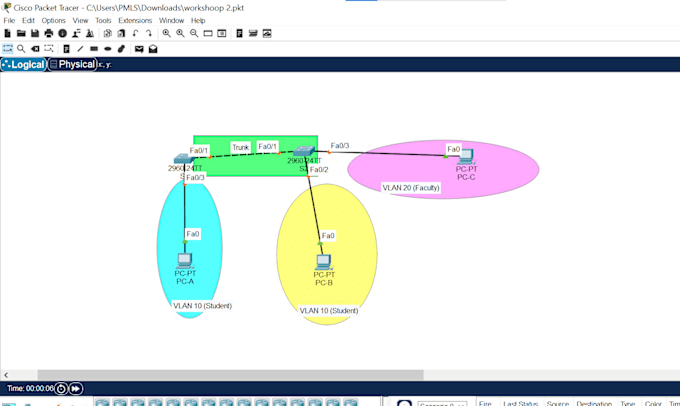Select the PC-A computer
Screen dimensions: 680x406
185,260
